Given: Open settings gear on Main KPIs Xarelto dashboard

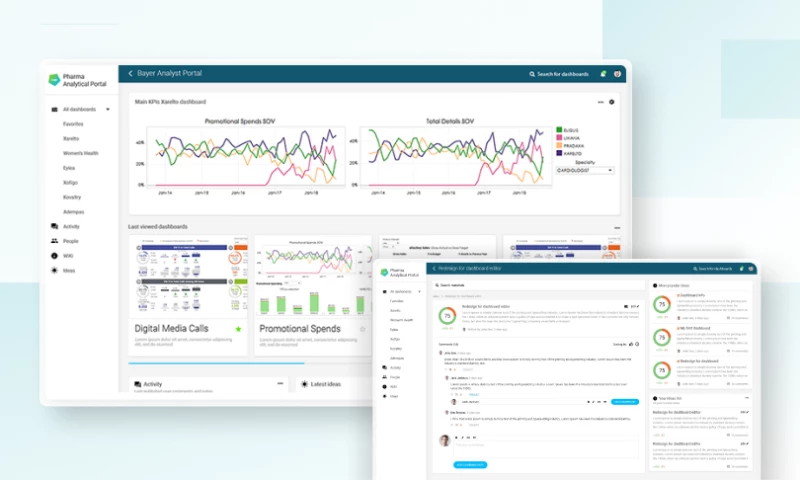Looking at the screenshot, I should (612, 102).
